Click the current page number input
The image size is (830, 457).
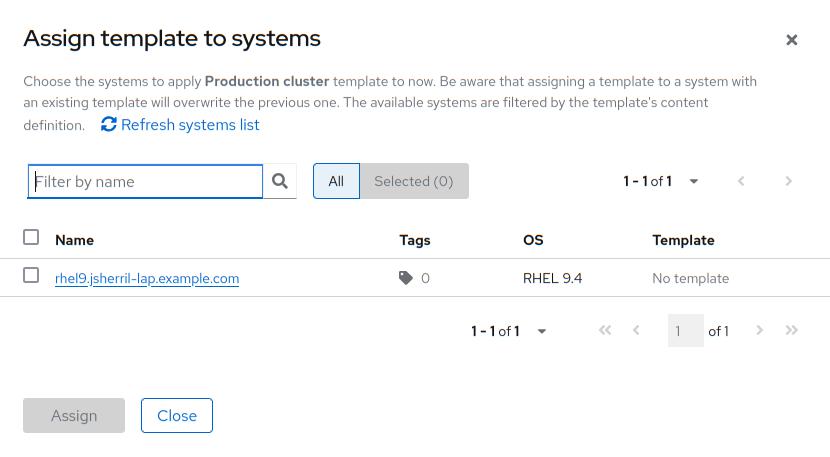685,331
